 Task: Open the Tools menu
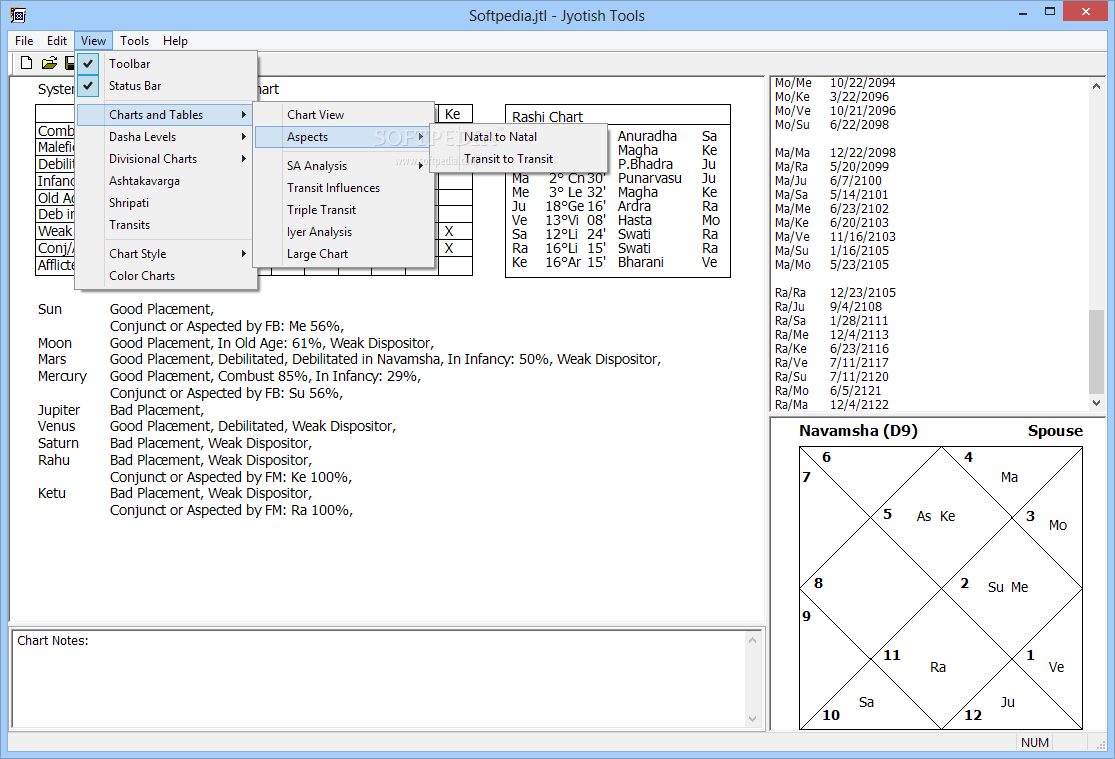134,41
